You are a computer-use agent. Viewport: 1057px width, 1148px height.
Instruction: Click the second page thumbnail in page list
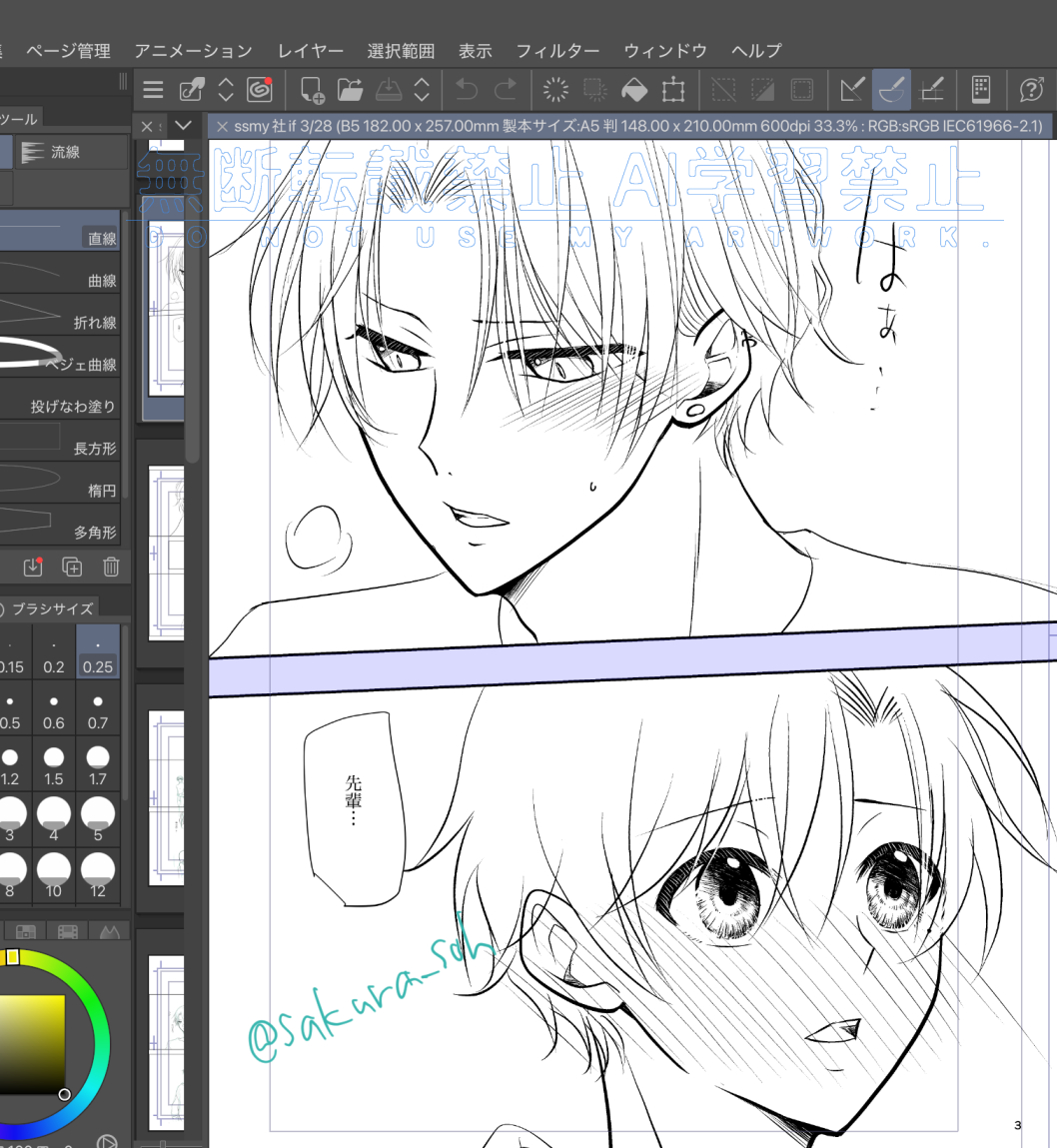click(166, 553)
